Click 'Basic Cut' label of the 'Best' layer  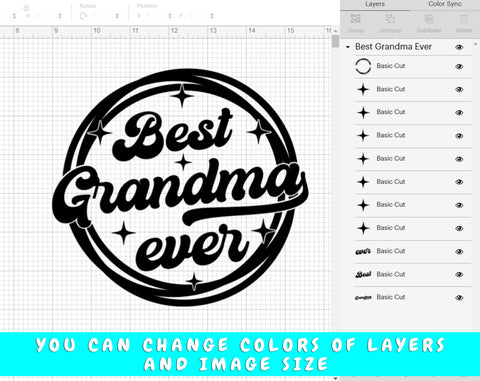[391, 274]
